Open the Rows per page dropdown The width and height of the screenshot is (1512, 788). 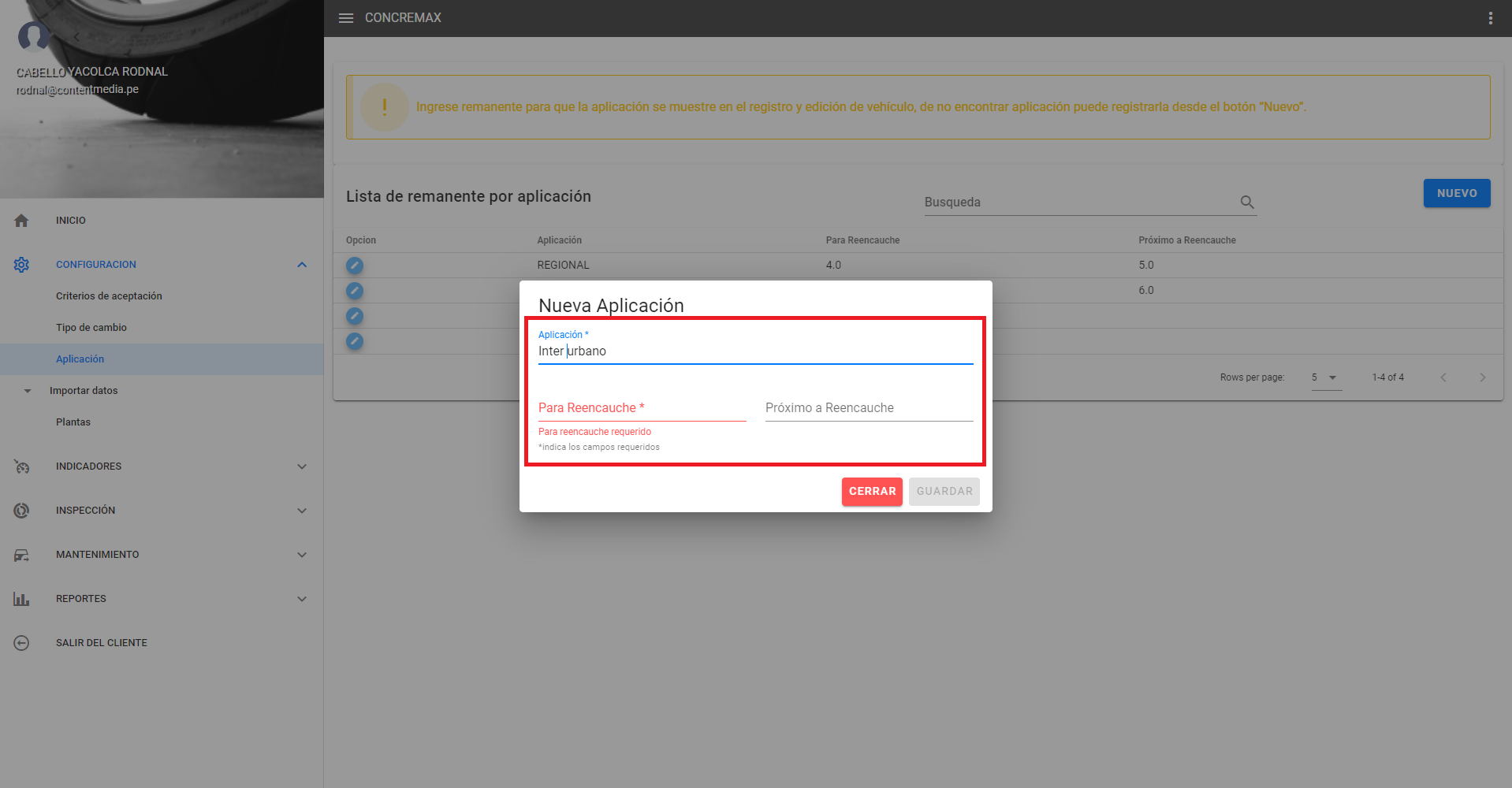point(1325,377)
